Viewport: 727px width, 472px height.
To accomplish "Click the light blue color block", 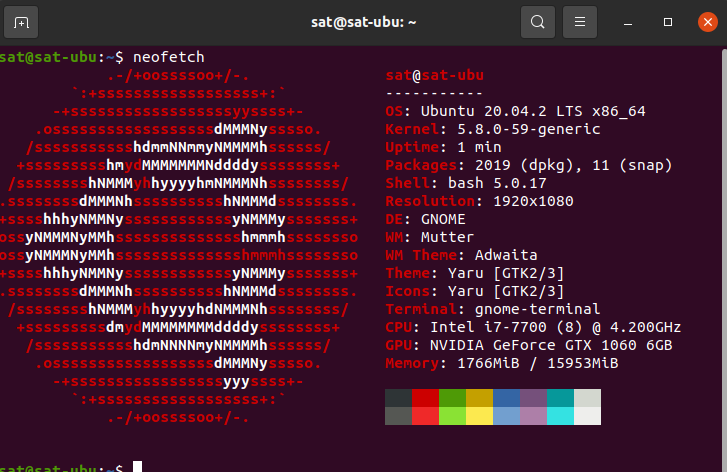I will [x=506, y=416].
